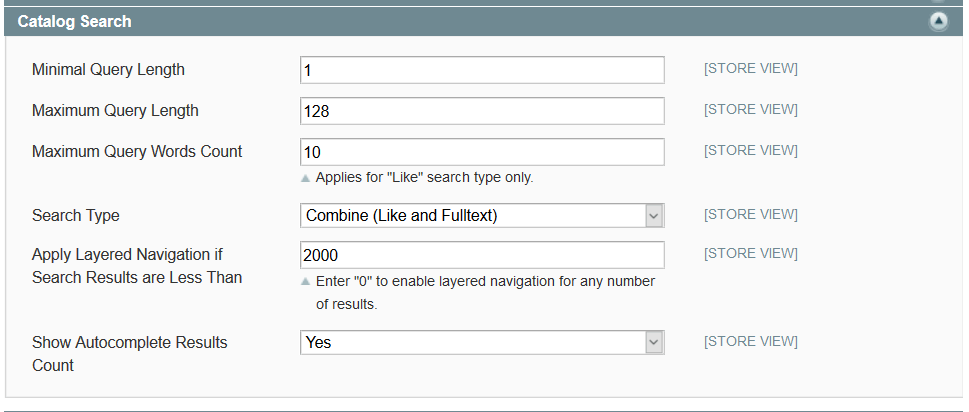Click the Show Autocomplete dropdown arrow
The width and height of the screenshot is (969, 412).
[654, 342]
